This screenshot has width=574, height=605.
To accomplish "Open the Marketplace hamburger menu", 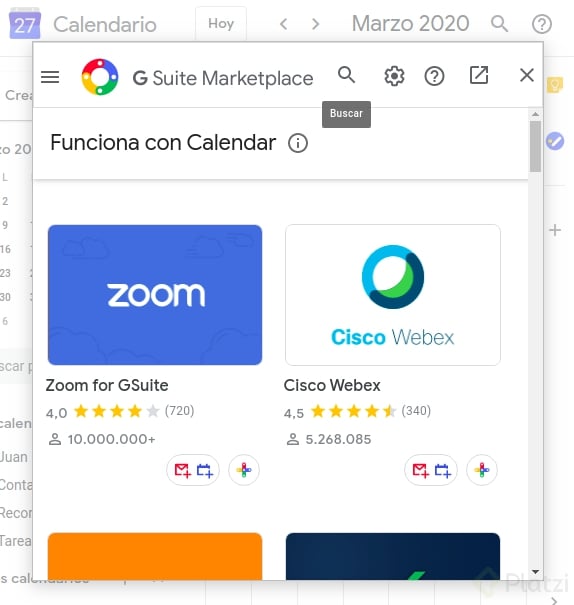I will pyautogui.click(x=50, y=77).
